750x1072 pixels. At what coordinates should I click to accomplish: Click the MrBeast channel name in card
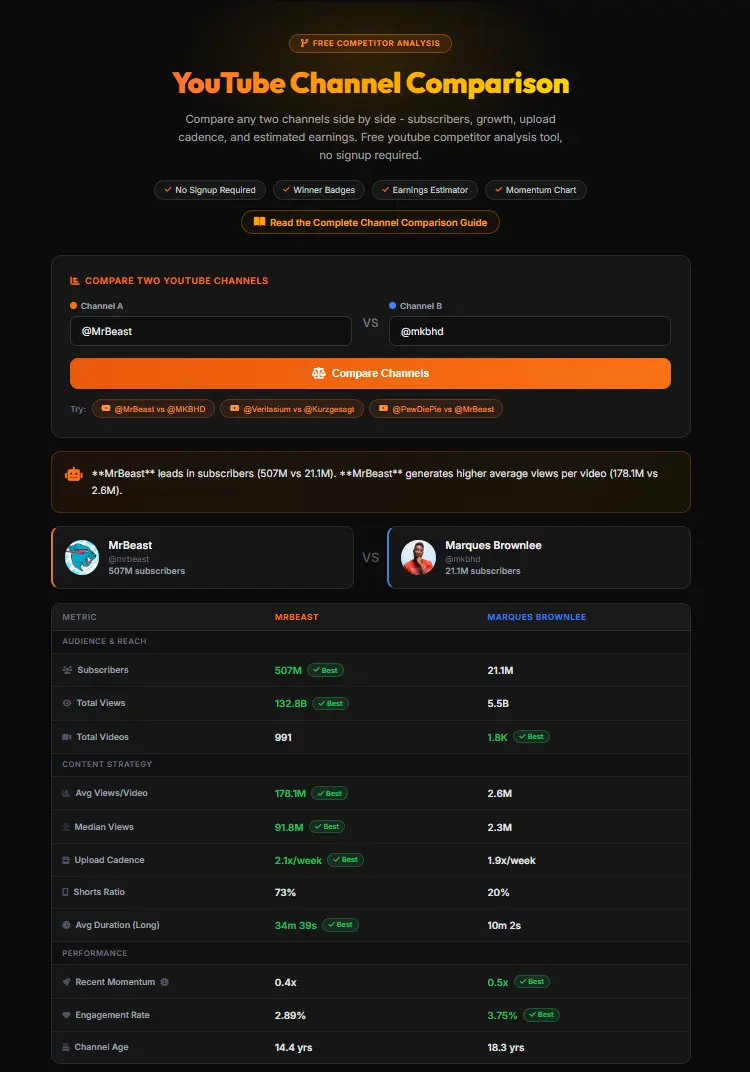tap(130, 545)
